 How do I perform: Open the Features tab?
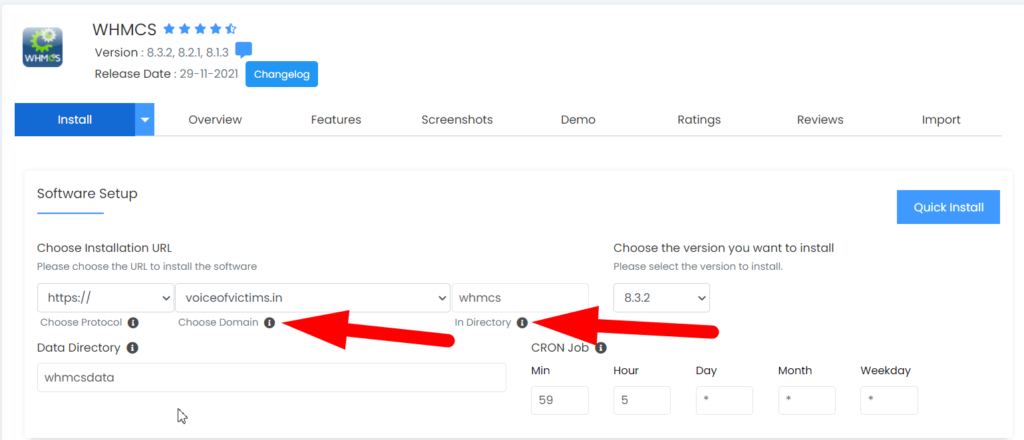[336, 119]
